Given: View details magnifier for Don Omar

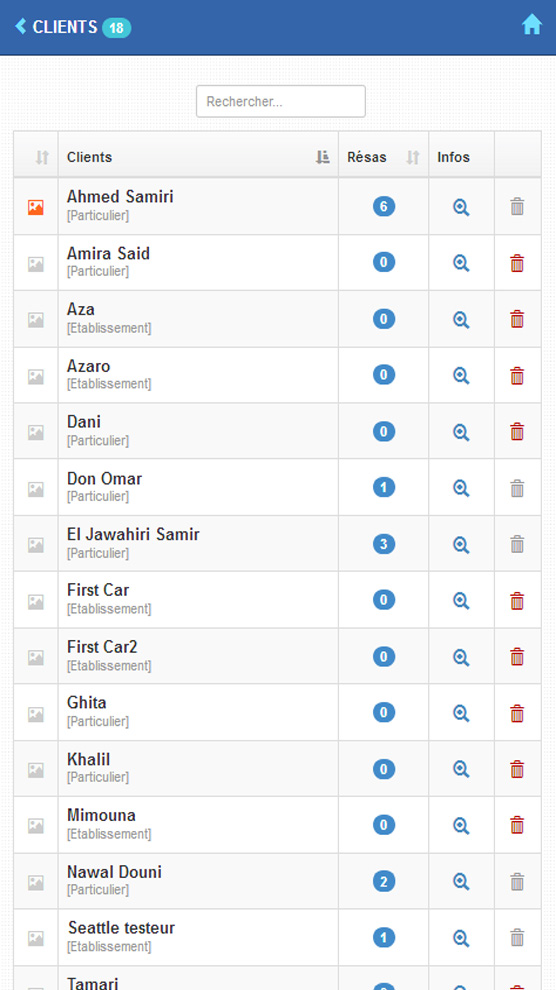Looking at the screenshot, I should (x=461, y=488).
